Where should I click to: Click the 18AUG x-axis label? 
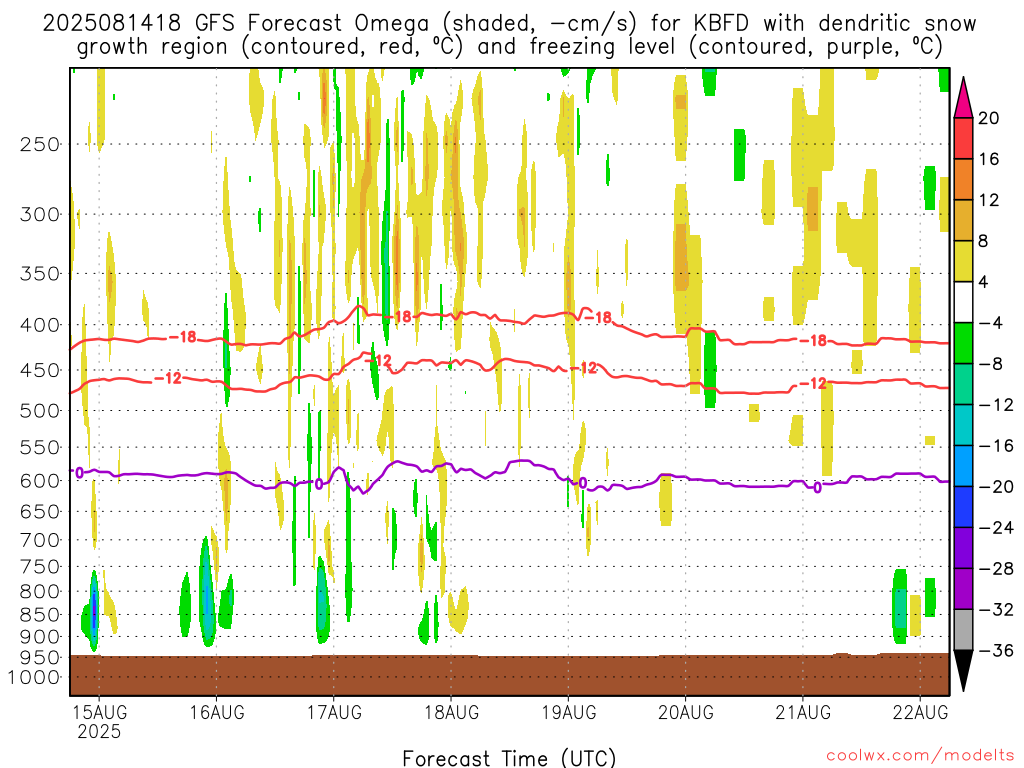point(451,712)
